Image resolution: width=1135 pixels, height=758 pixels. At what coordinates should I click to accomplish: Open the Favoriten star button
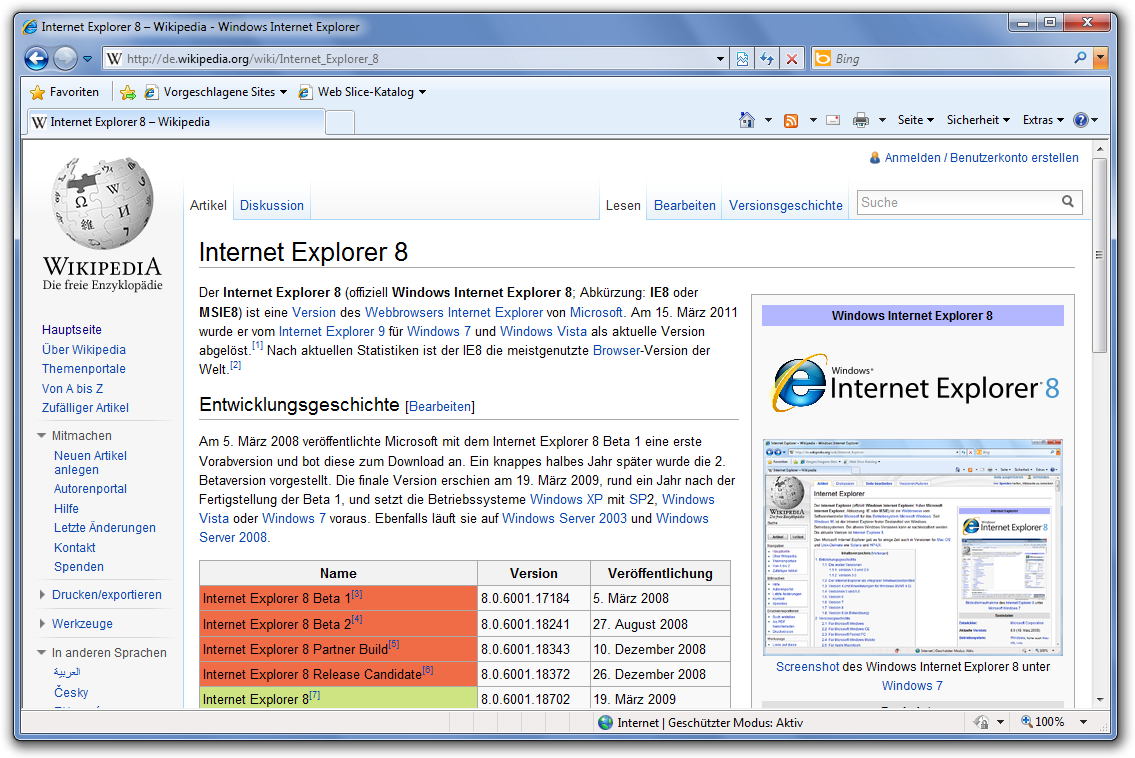[64, 92]
